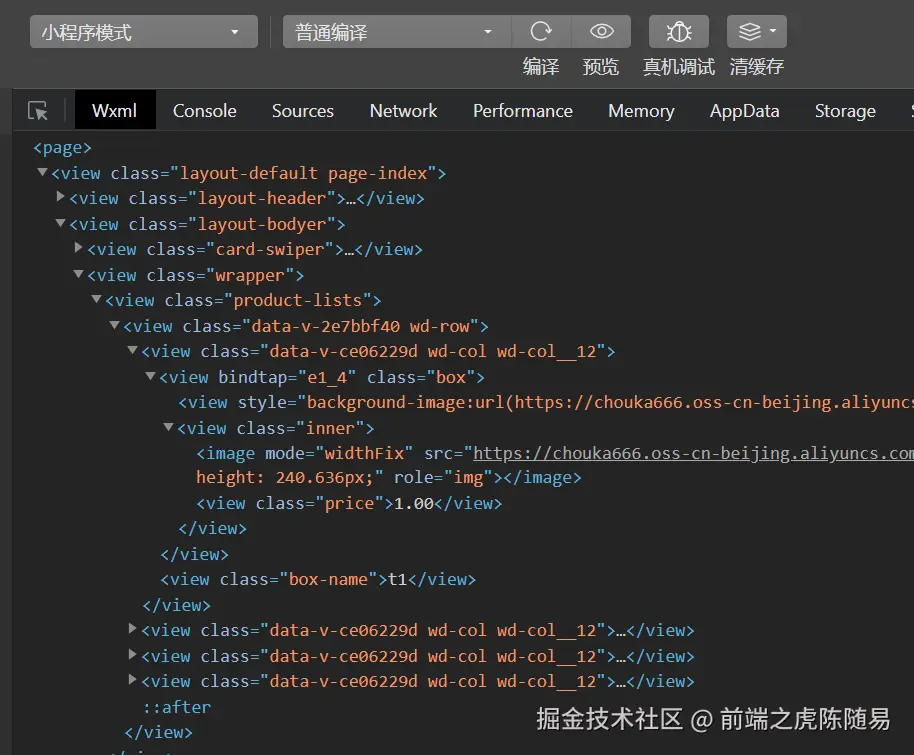Click the widthFix mode attribute value
The image size is (914, 755).
coord(364,453)
